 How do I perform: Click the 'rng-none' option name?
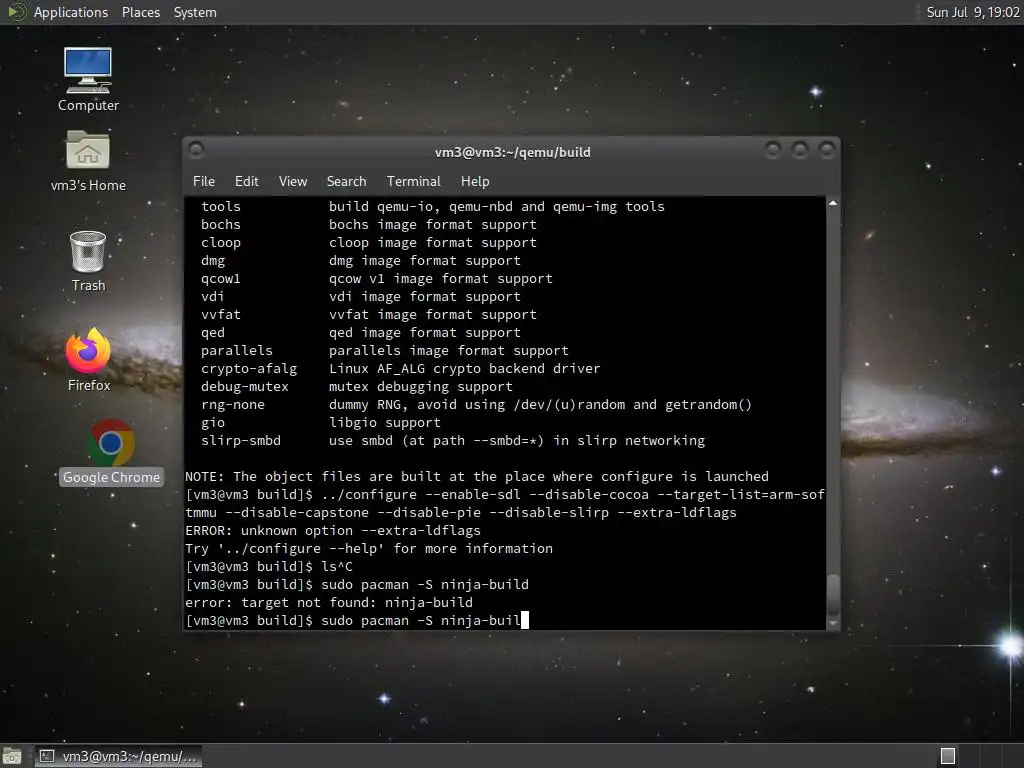232,405
